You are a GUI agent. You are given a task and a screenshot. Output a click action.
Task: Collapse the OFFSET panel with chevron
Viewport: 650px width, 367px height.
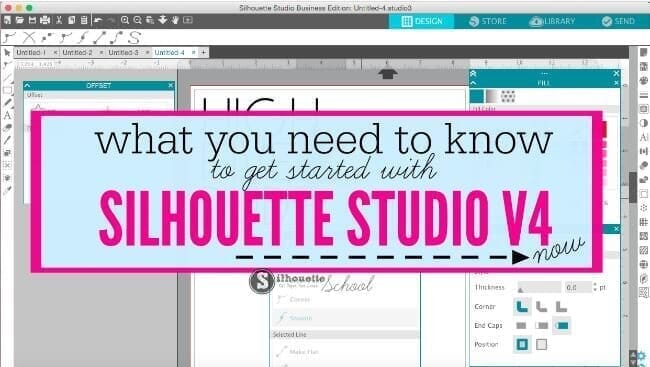[27, 85]
